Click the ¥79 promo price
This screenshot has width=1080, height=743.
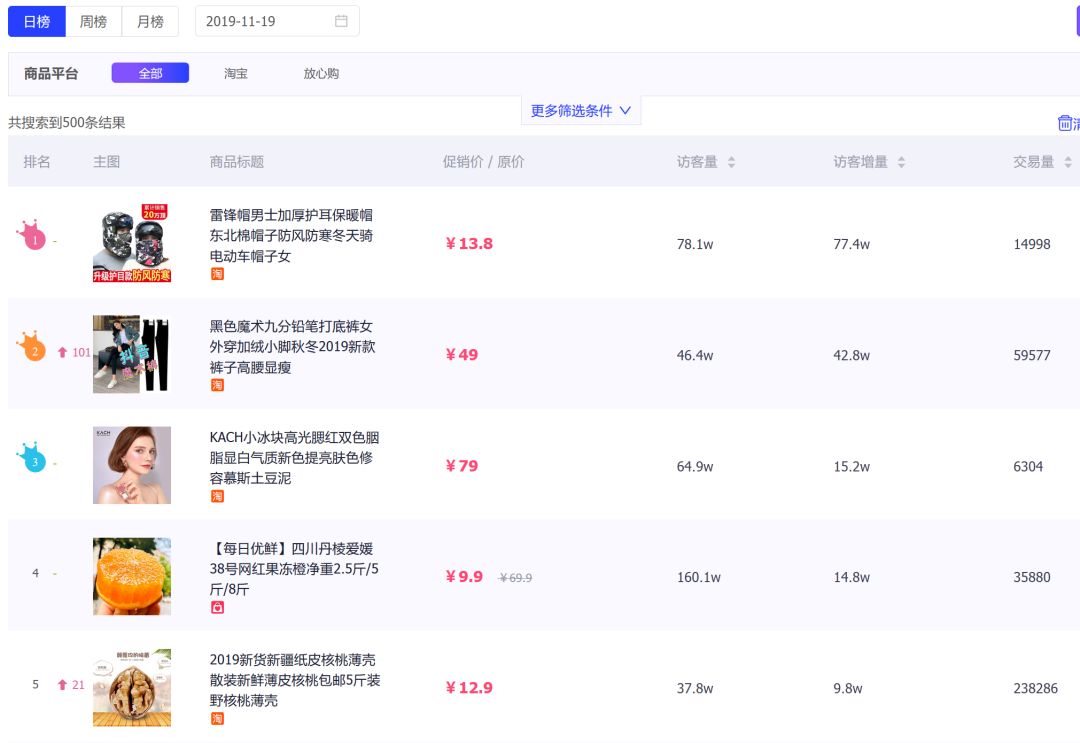461,466
